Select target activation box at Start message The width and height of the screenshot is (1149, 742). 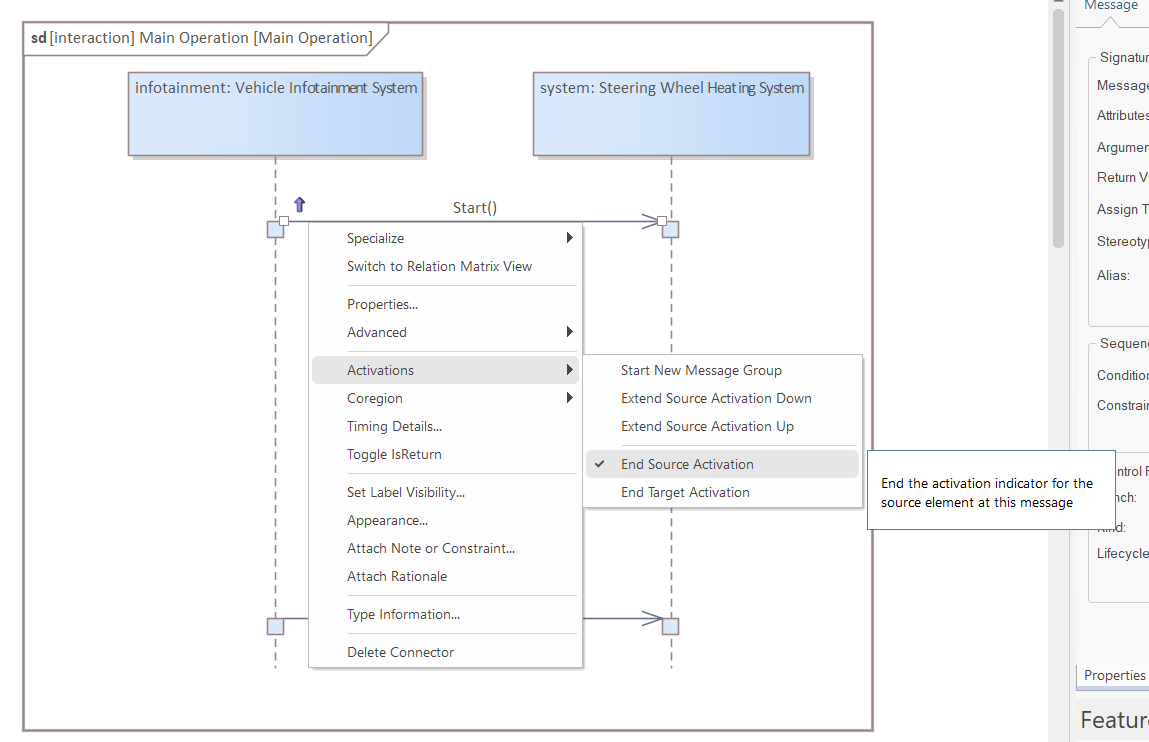point(671,230)
